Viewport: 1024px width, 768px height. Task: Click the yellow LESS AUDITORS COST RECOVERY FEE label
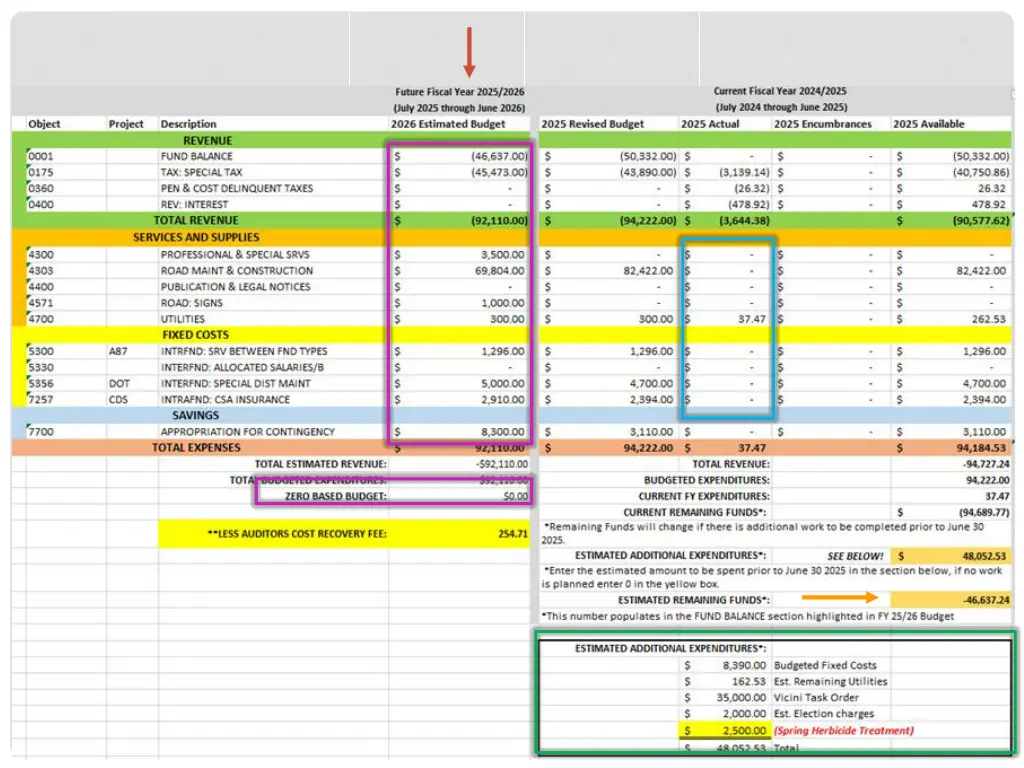[x=273, y=534]
